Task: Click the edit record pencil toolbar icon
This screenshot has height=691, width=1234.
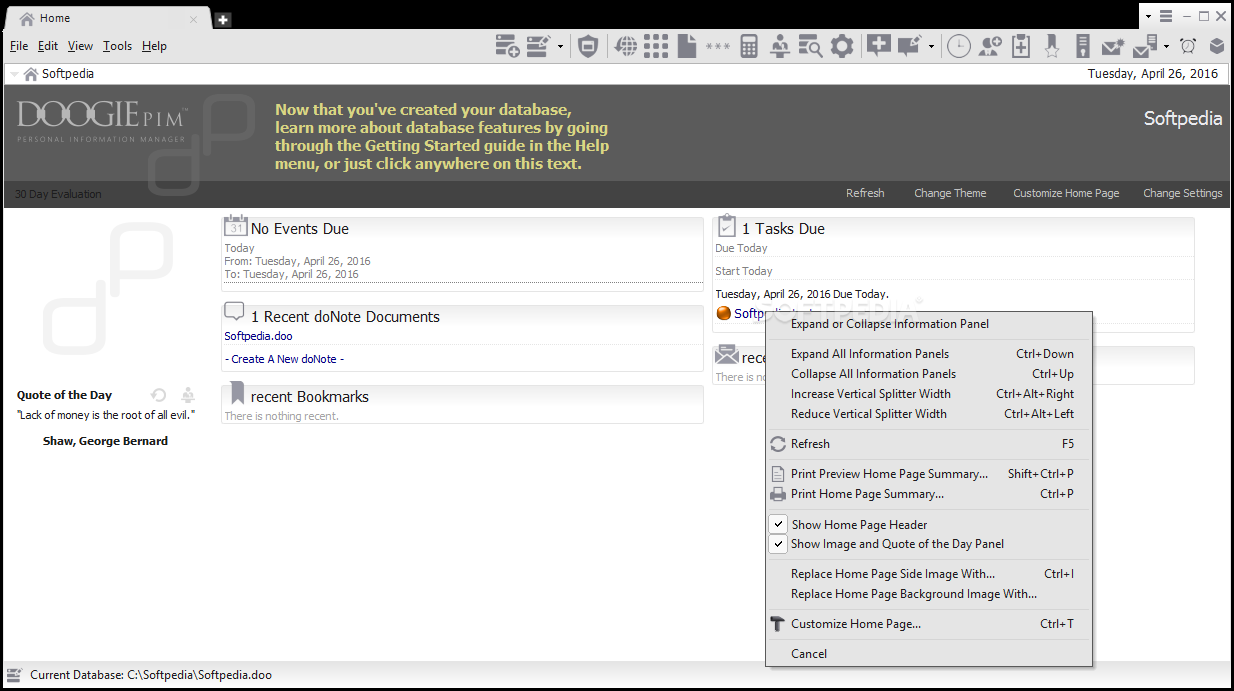Action: (x=538, y=46)
